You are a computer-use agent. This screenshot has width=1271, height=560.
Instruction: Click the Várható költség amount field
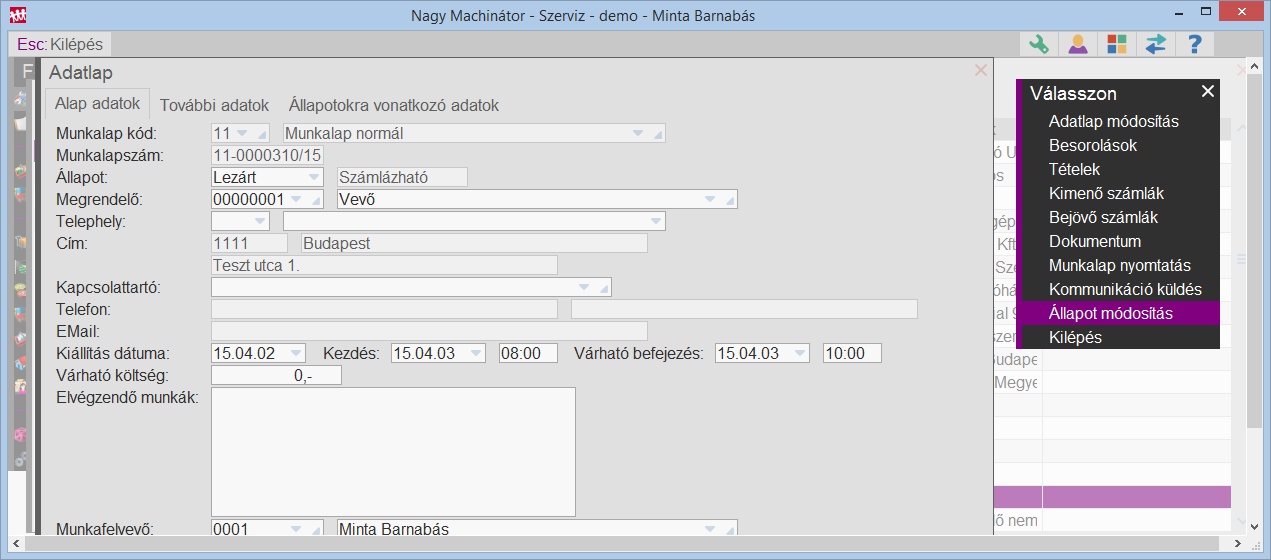click(x=276, y=375)
